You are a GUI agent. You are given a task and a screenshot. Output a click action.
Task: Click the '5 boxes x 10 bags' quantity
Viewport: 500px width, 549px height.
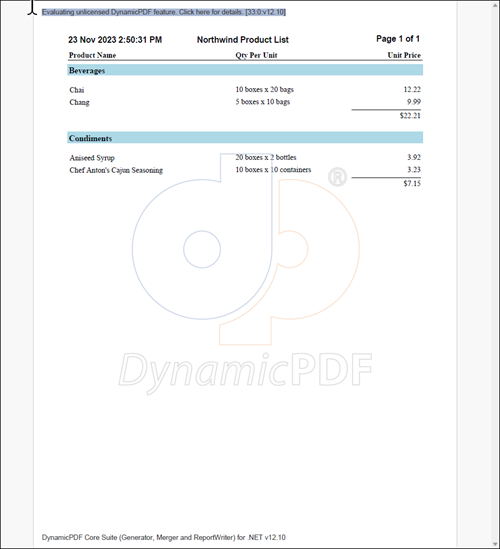tap(263, 102)
